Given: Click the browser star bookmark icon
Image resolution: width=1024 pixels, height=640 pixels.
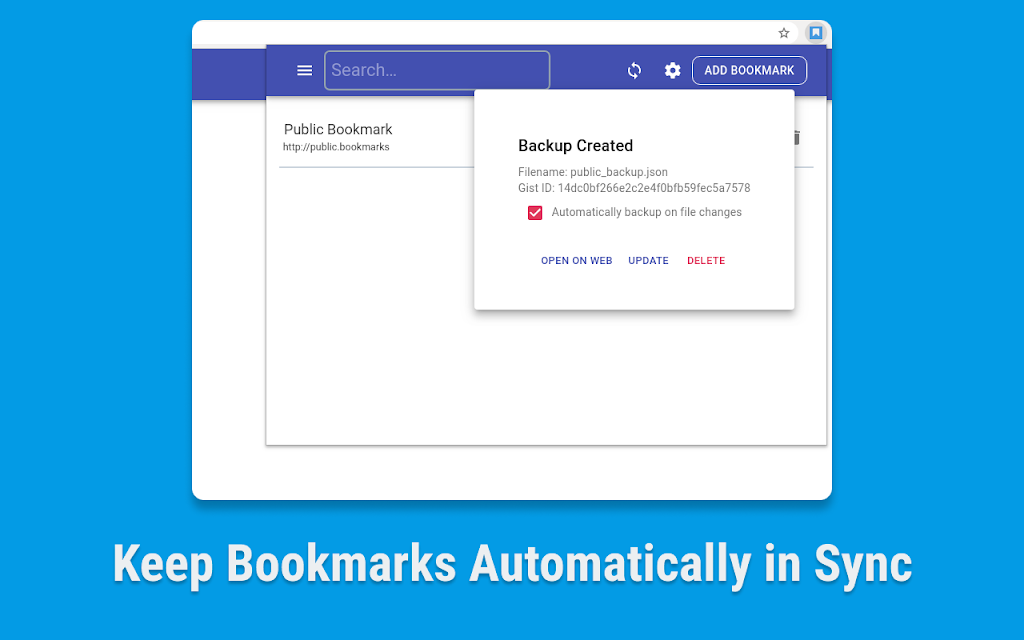Looking at the screenshot, I should [x=784, y=33].
